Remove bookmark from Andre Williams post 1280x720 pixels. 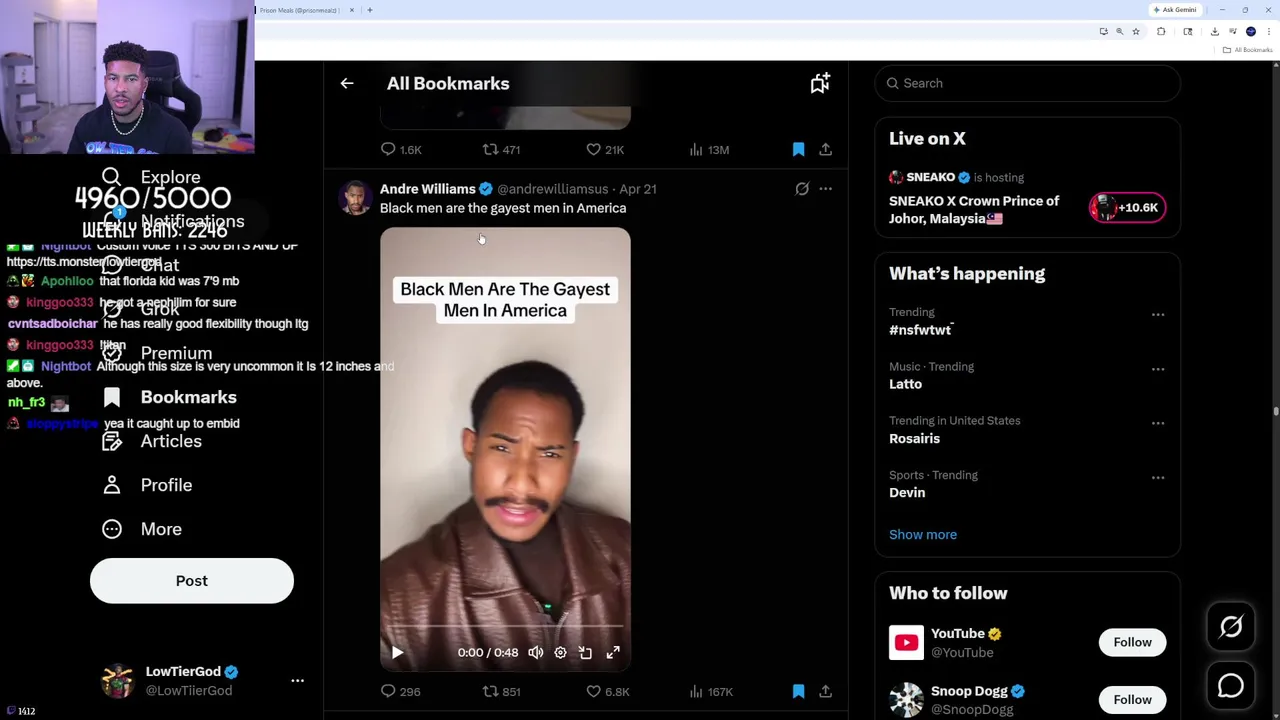[x=798, y=691]
